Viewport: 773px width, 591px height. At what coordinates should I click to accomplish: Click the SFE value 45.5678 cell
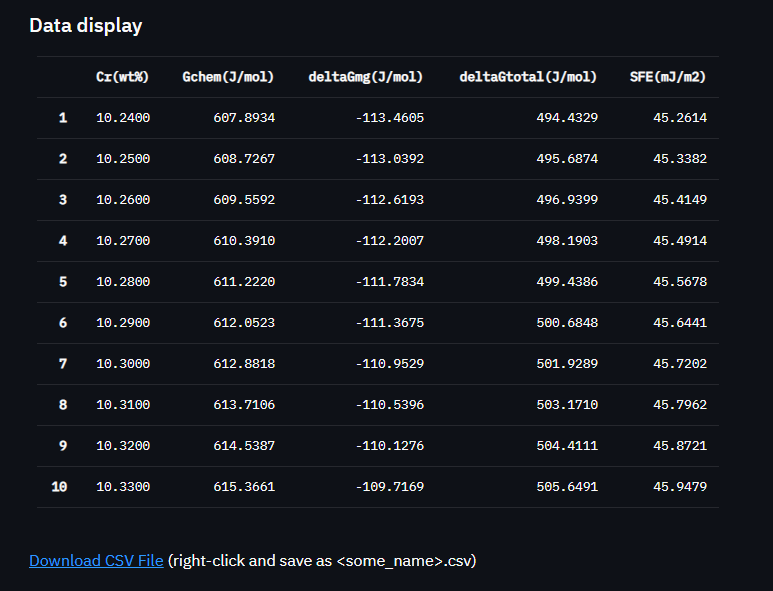coord(680,281)
